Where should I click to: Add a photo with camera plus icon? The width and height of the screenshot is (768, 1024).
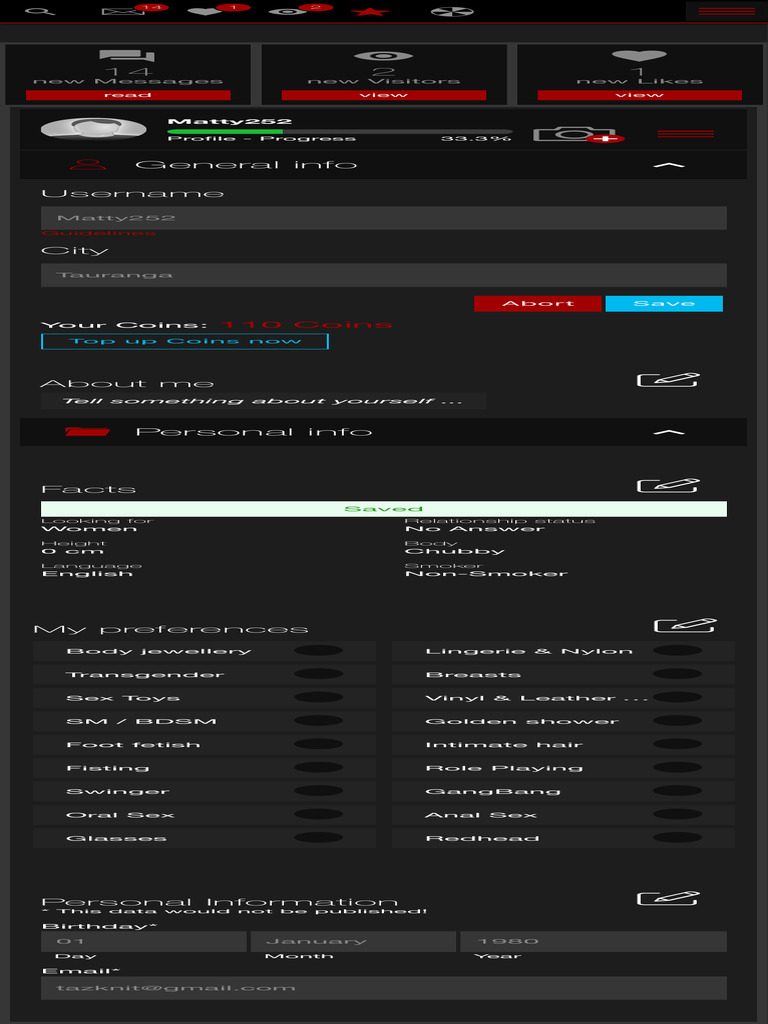point(577,134)
